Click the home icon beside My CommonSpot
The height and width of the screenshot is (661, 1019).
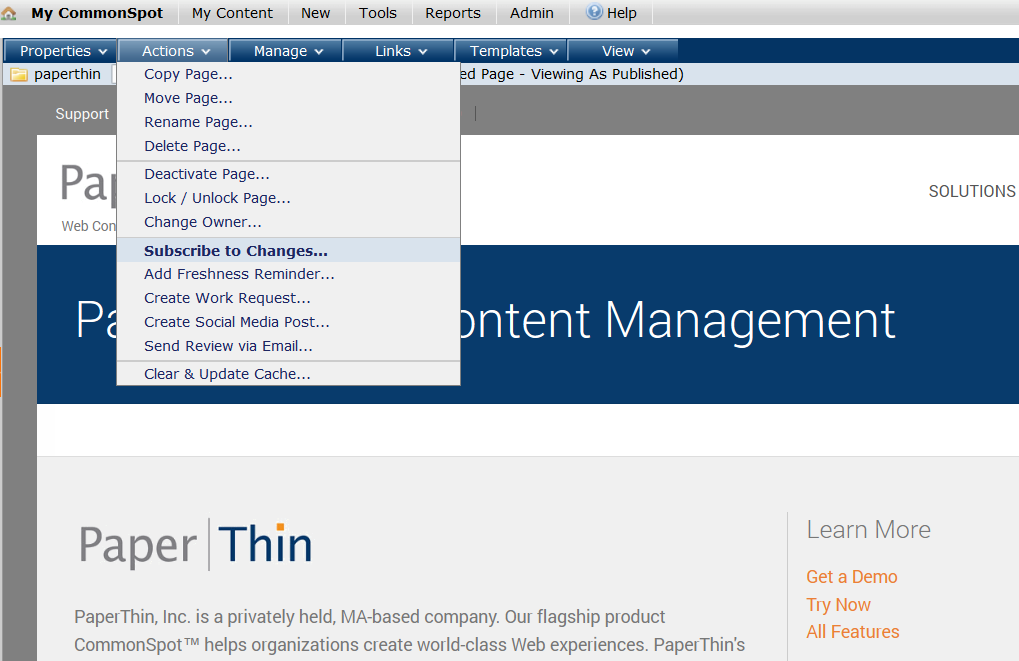tap(9, 13)
